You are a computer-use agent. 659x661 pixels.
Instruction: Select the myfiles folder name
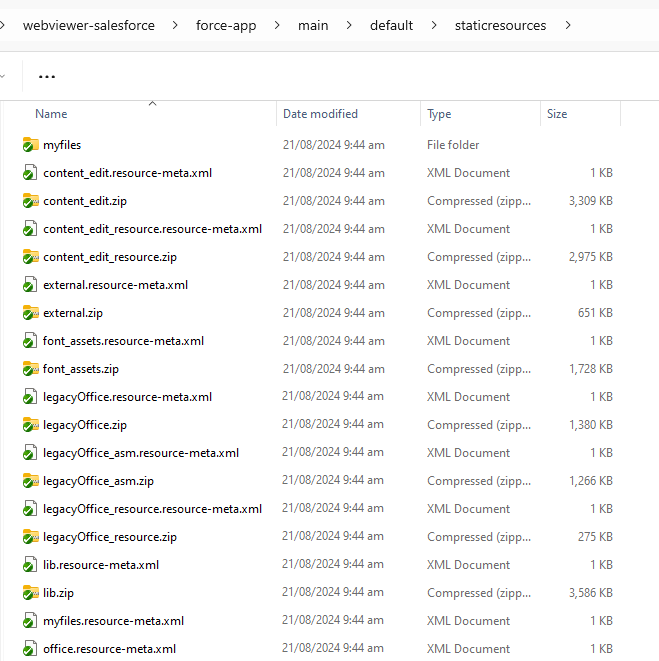point(62,145)
